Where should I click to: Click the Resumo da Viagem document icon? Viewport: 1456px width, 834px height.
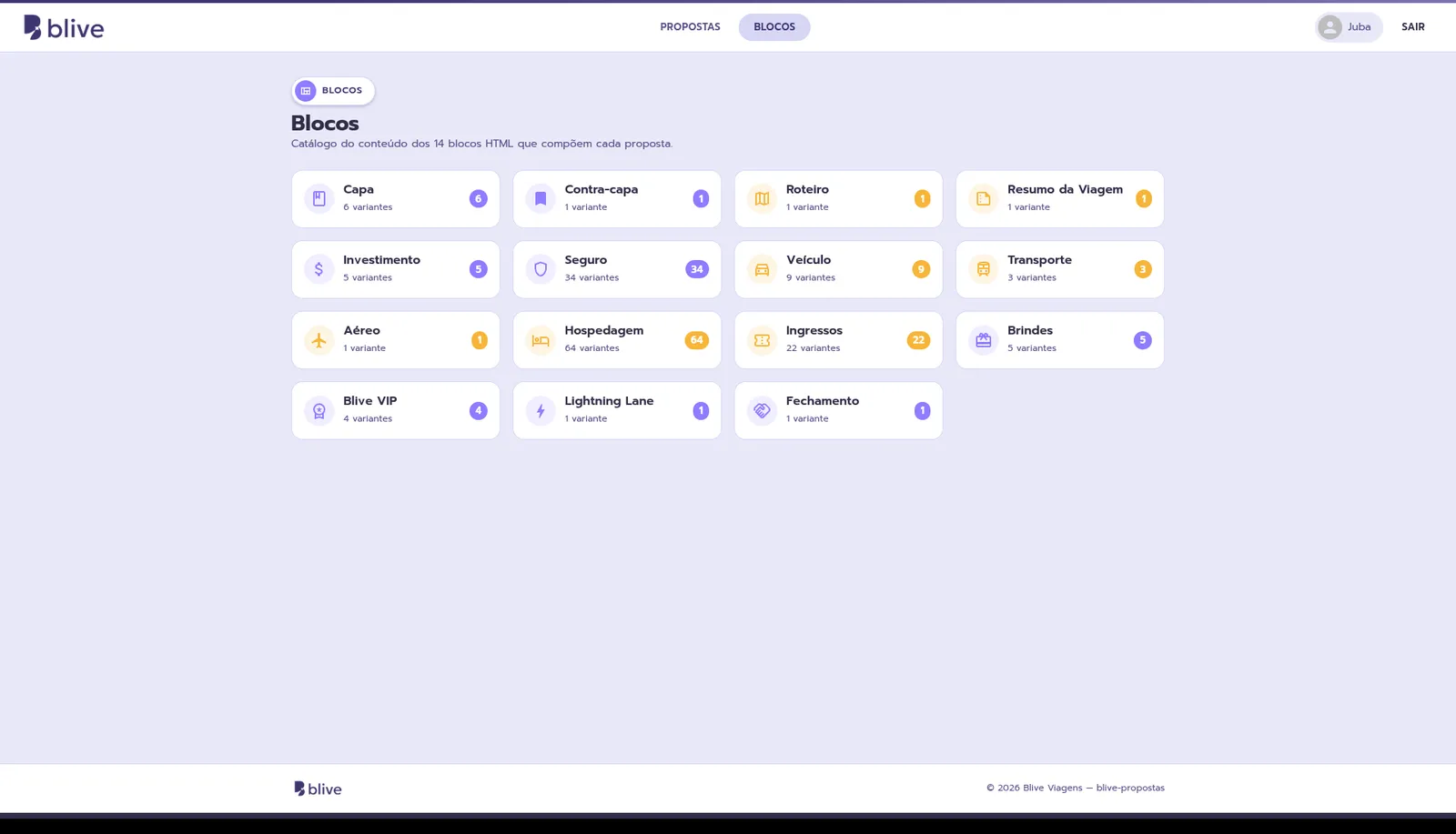tap(983, 198)
